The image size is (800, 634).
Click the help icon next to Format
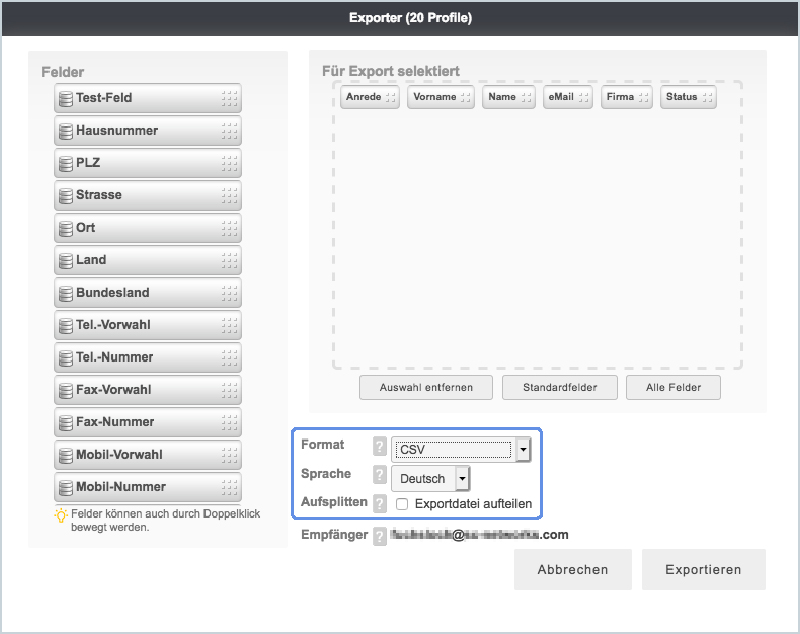click(379, 447)
